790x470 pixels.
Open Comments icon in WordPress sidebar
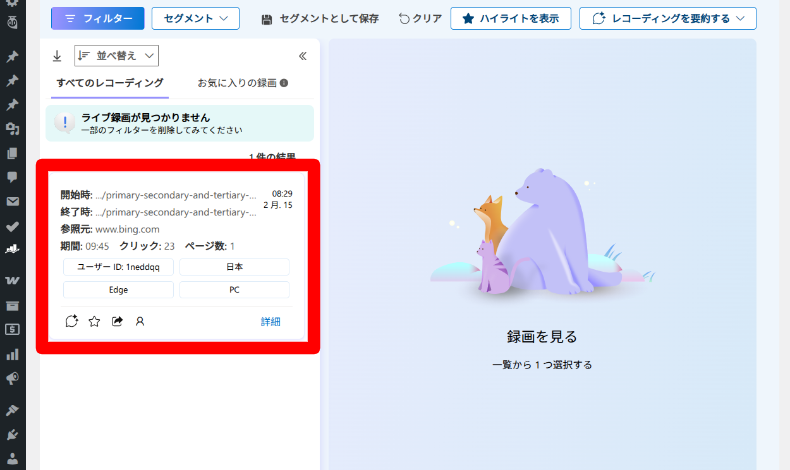click(12, 177)
